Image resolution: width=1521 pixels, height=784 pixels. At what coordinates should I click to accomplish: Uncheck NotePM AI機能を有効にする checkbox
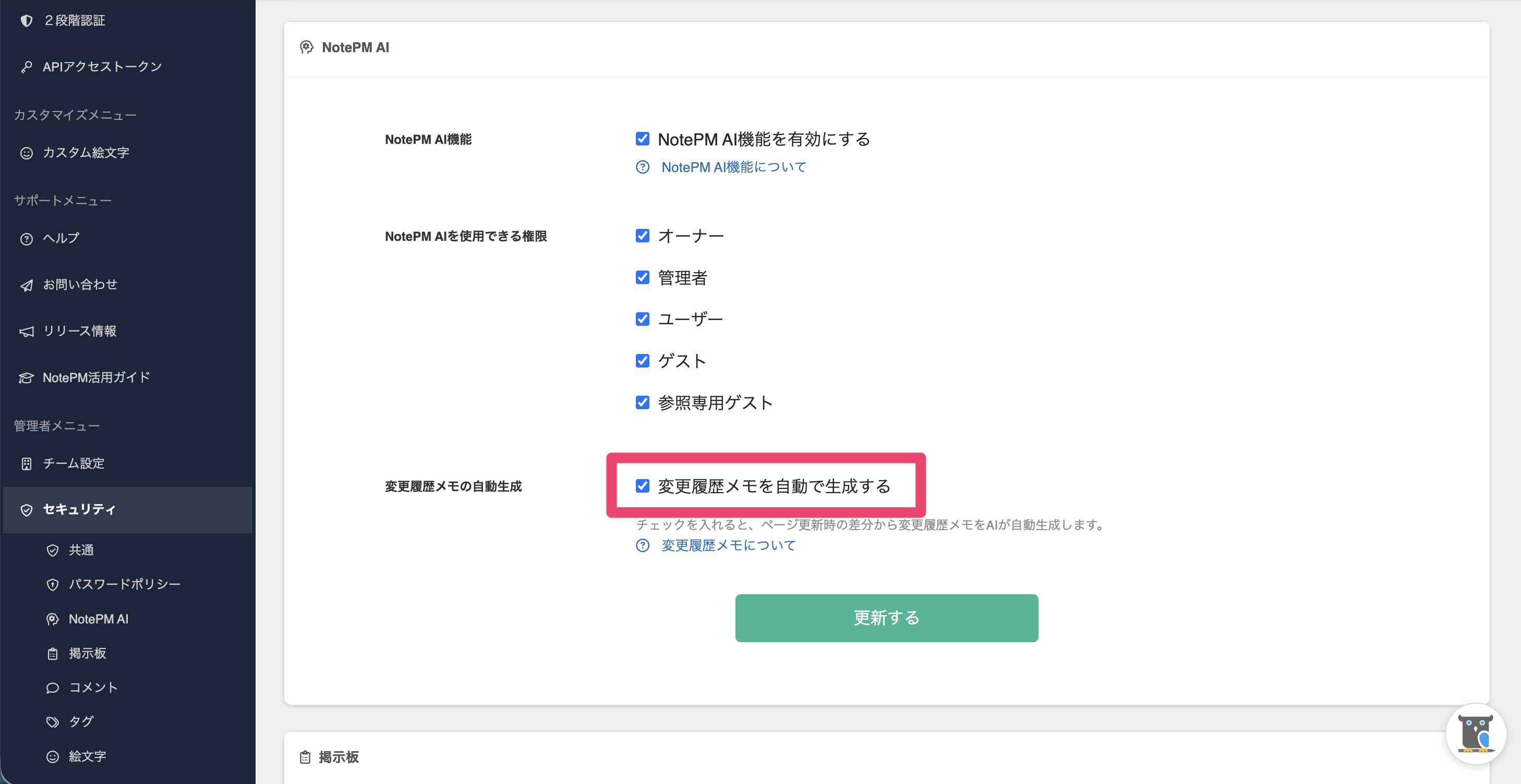coord(643,139)
